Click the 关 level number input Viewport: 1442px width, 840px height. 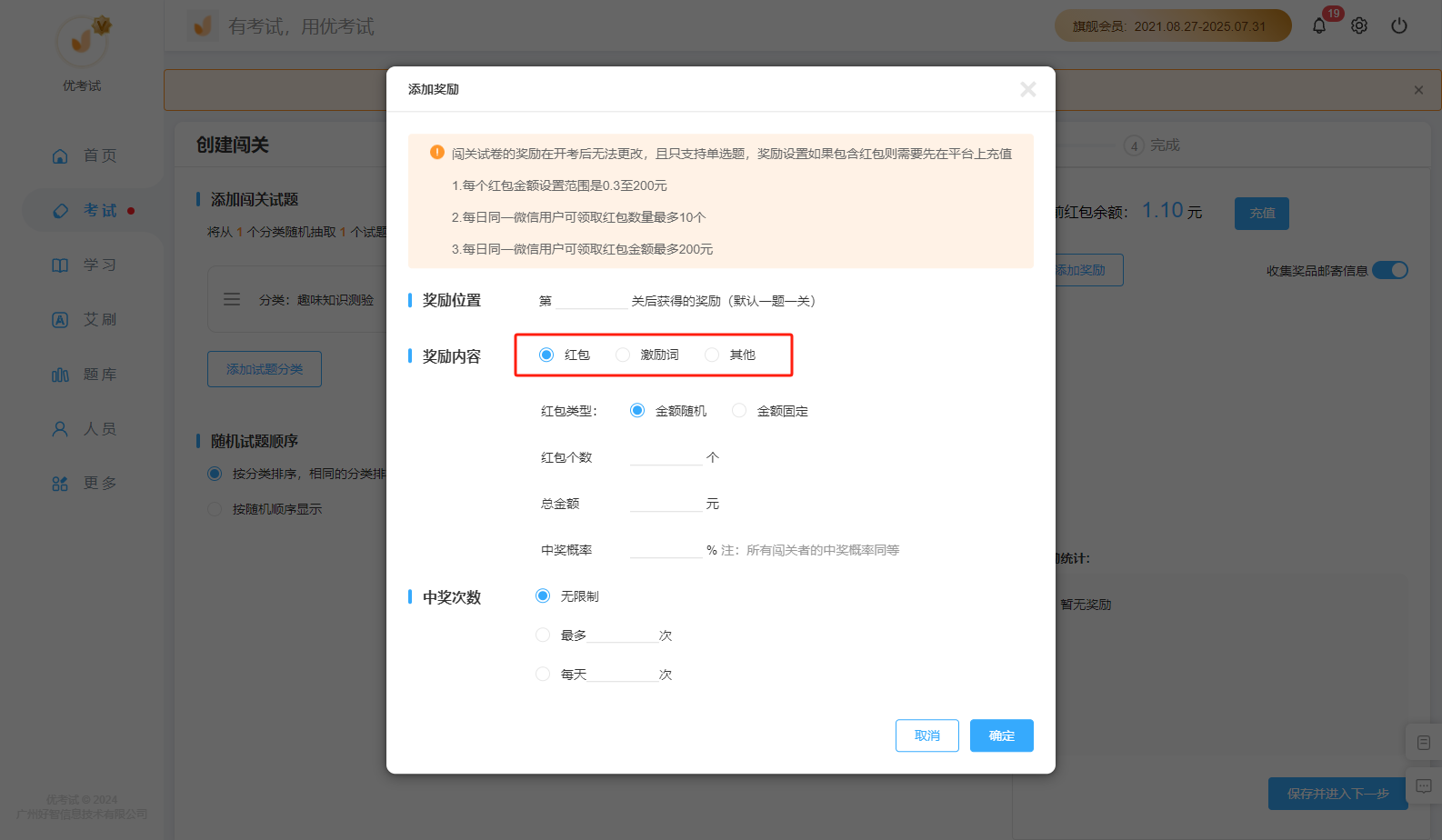[591, 300]
